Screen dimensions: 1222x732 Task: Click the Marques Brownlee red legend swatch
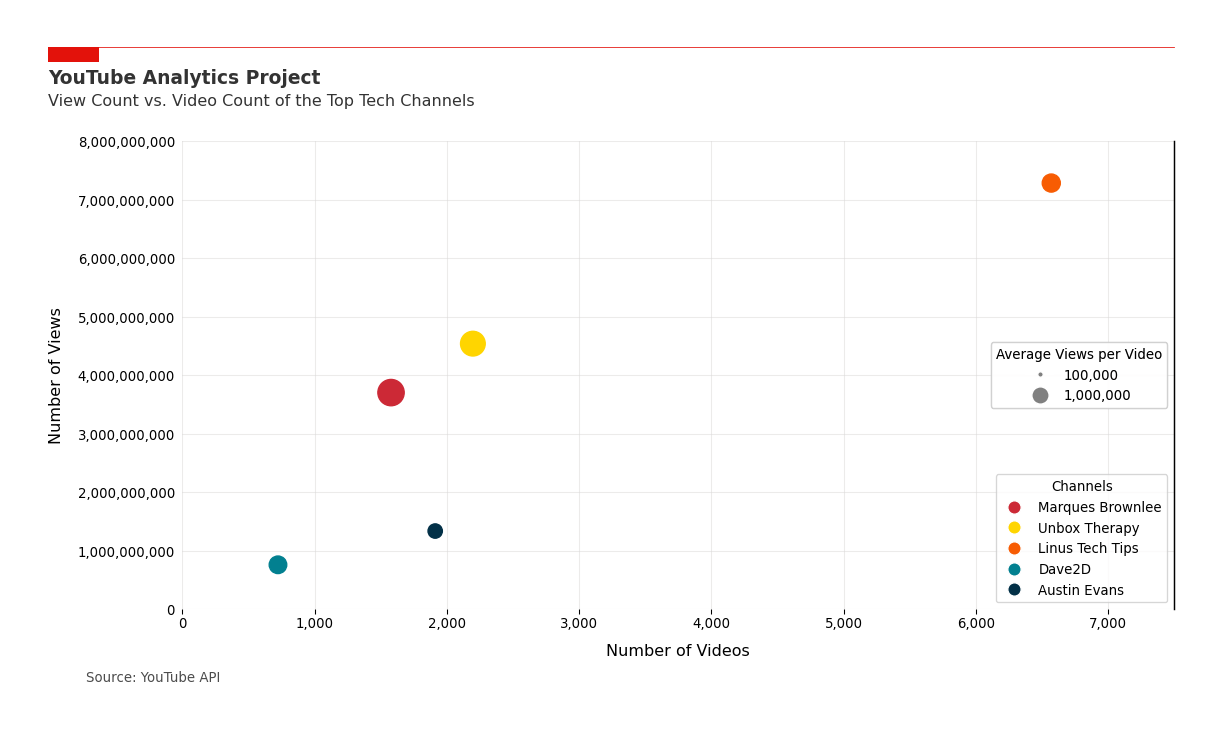click(1014, 508)
